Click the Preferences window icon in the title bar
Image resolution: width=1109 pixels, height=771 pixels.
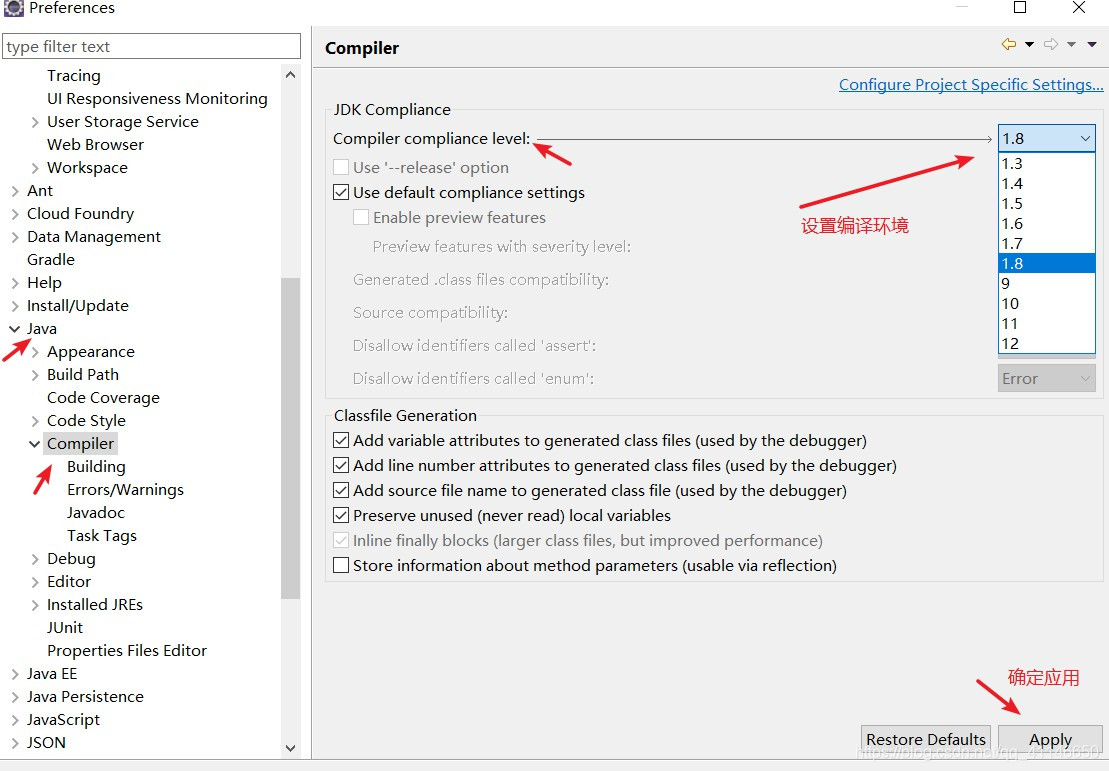click(x=13, y=8)
